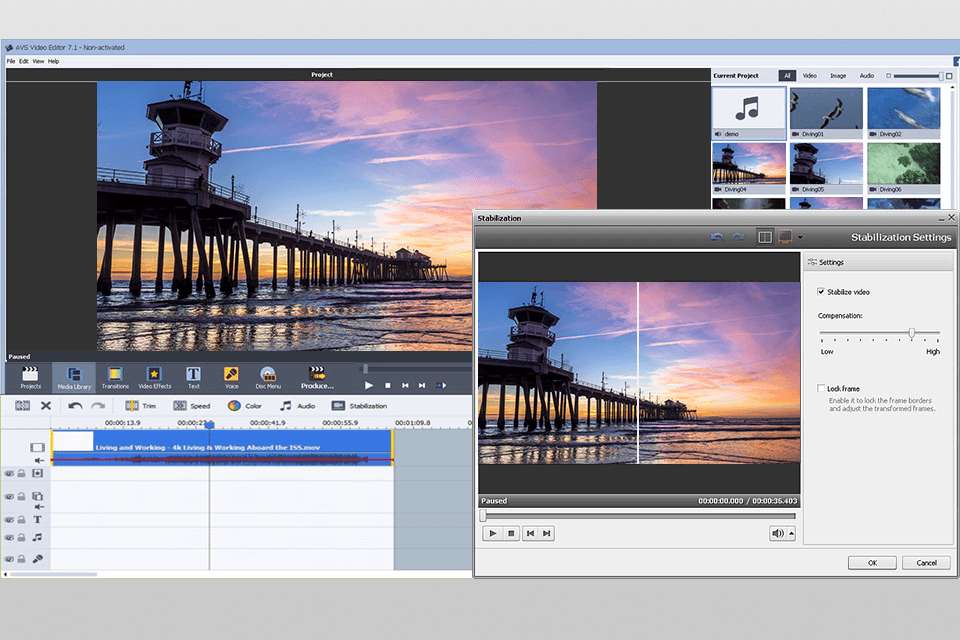Viewport: 960px width, 640px height.
Task: Click the delete X icon in timeline toolbar
Action: coord(46,406)
